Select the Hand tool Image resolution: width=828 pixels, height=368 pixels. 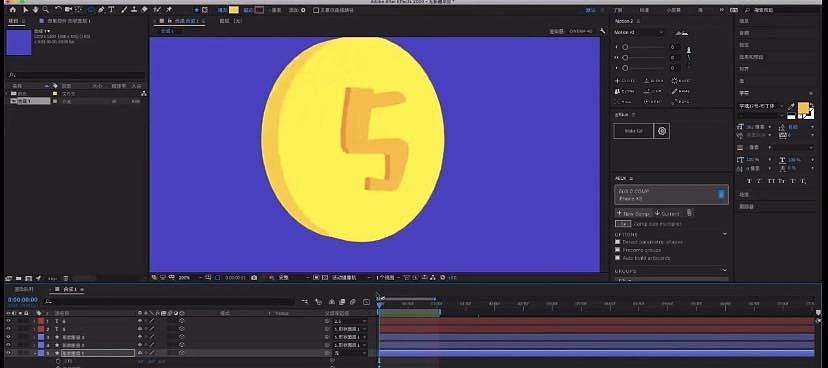pos(35,10)
